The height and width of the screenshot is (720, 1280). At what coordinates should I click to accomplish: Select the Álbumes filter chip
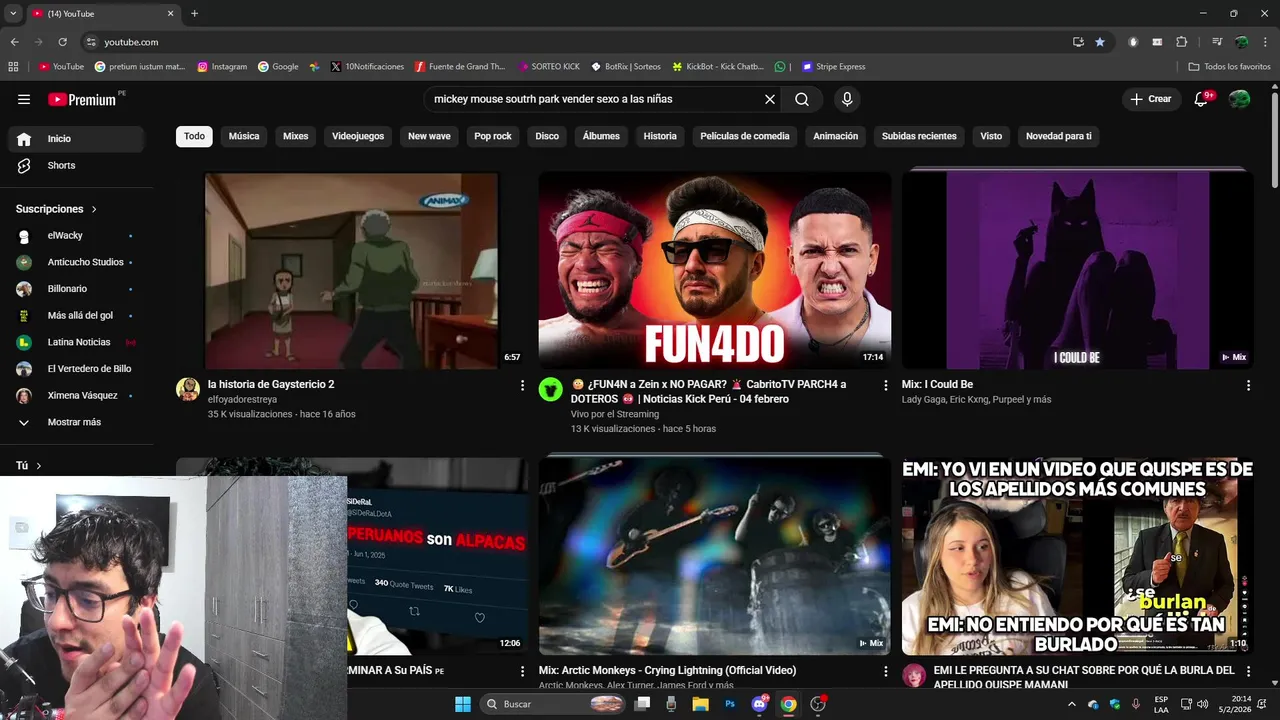pyautogui.click(x=601, y=136)
